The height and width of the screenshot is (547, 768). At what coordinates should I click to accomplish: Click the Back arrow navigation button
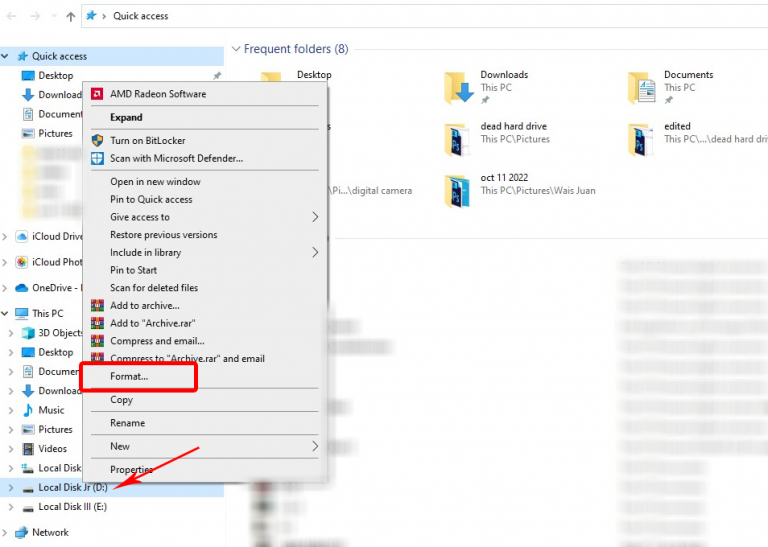12,16
